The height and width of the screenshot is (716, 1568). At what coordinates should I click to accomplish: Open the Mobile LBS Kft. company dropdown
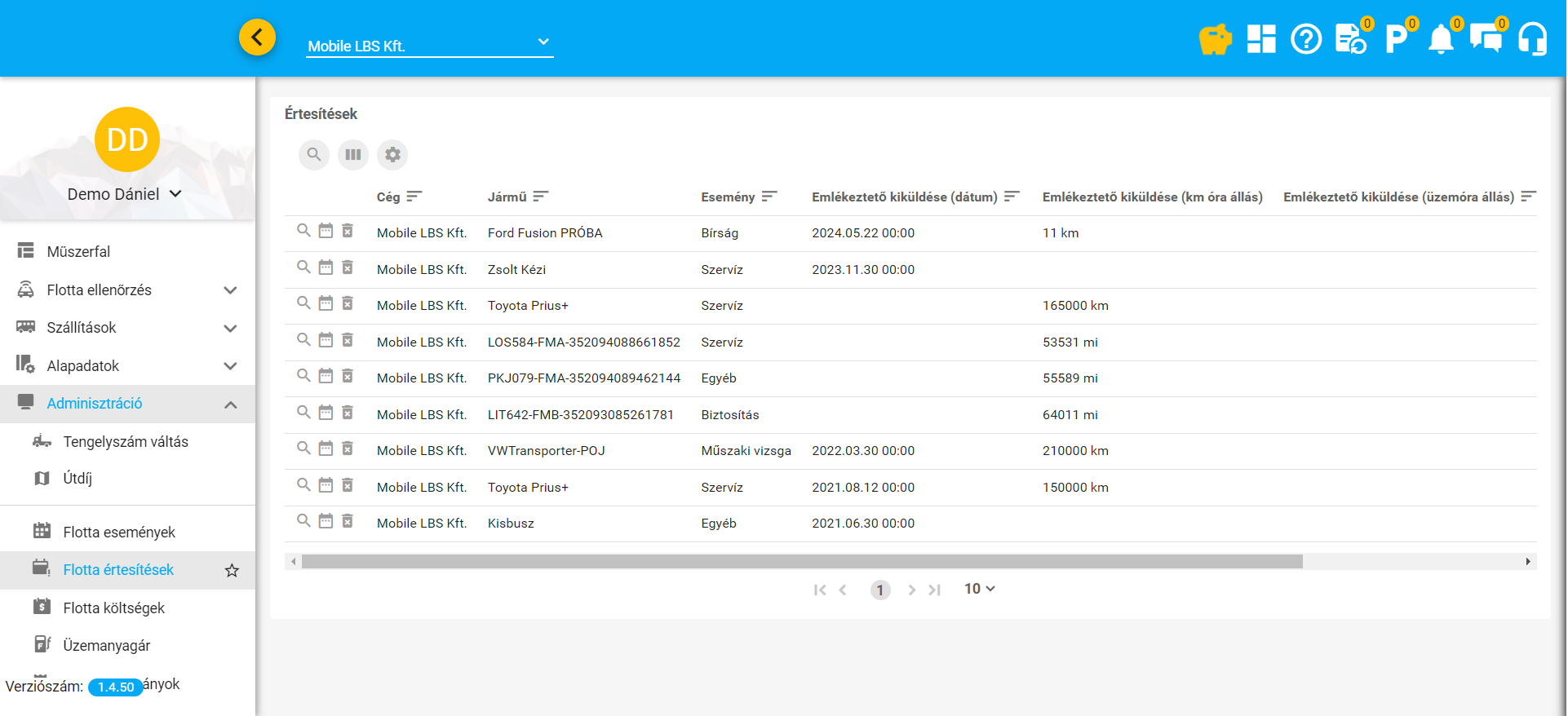click(x=429, y=46)
